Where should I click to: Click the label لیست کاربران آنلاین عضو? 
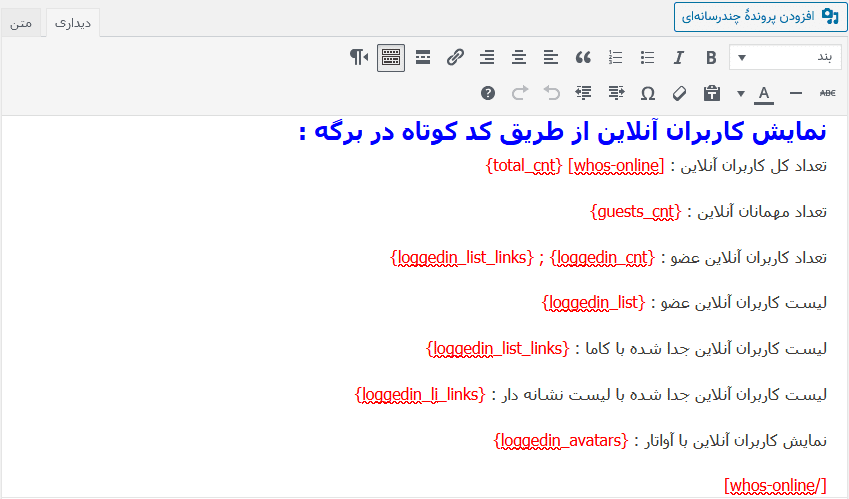coord(744,303)
